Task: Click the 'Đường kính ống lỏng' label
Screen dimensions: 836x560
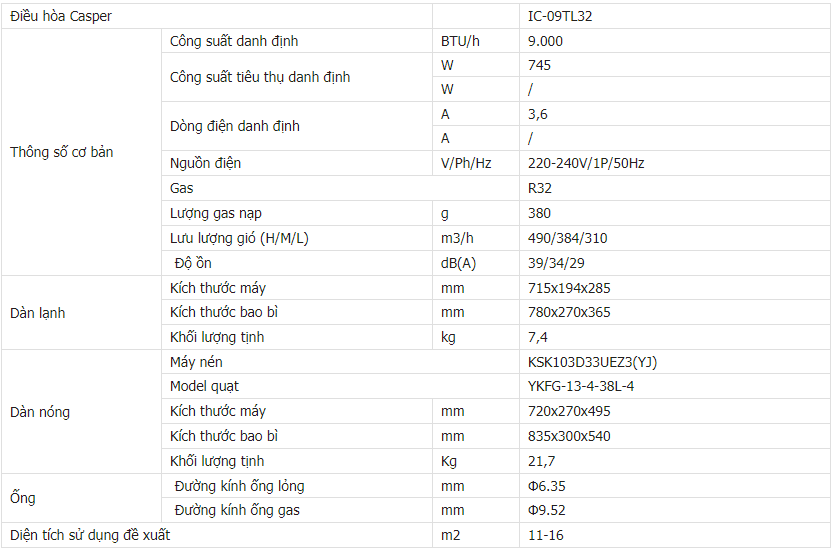Action: click(x=239, y=486)
